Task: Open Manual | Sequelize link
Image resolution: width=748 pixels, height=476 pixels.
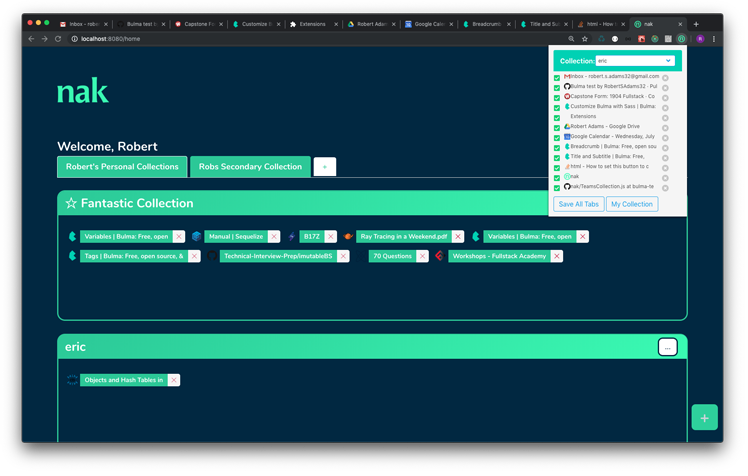Action: tap(236, 237)
